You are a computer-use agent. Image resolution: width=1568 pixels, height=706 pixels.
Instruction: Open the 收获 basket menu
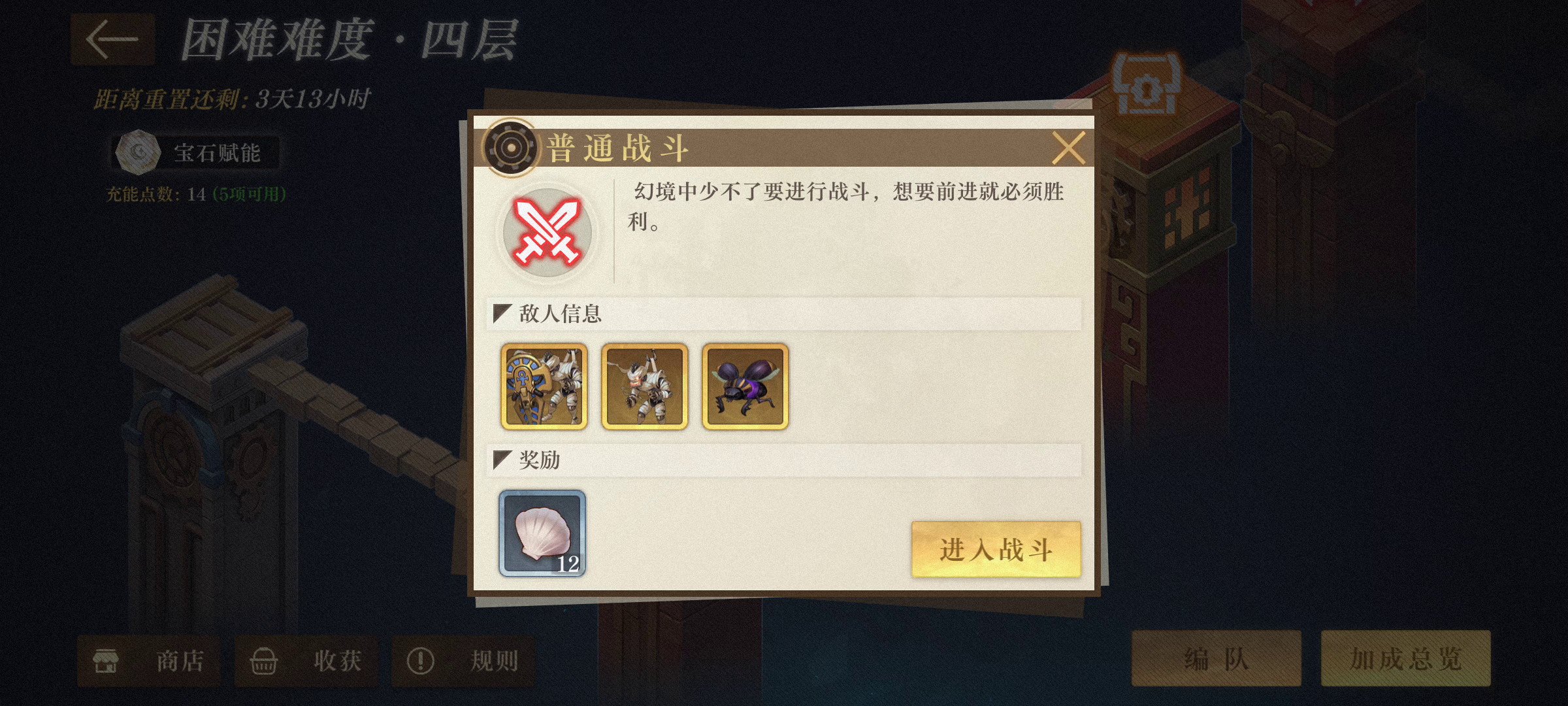coord(306,661)
